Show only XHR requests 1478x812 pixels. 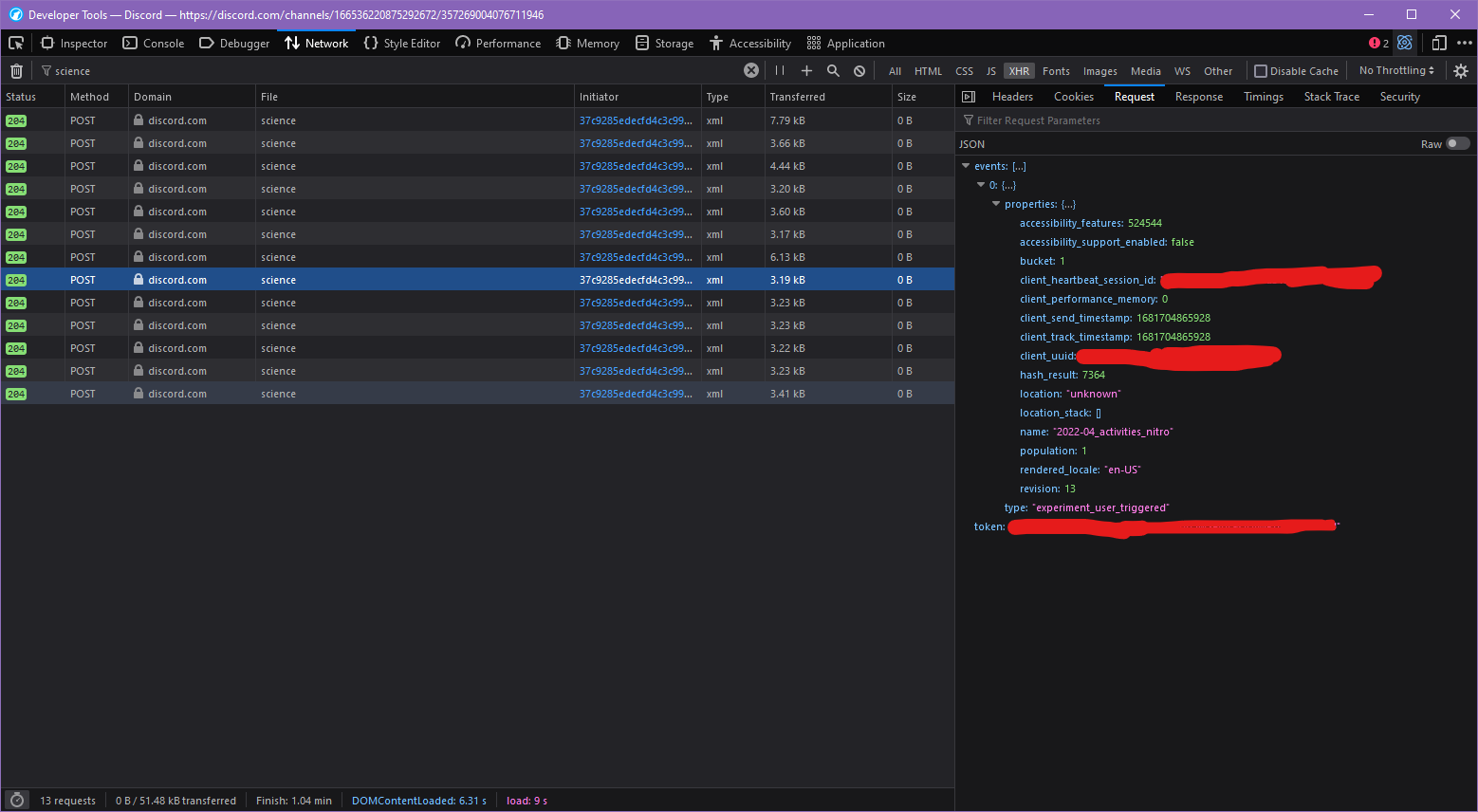coord(1018,70)
